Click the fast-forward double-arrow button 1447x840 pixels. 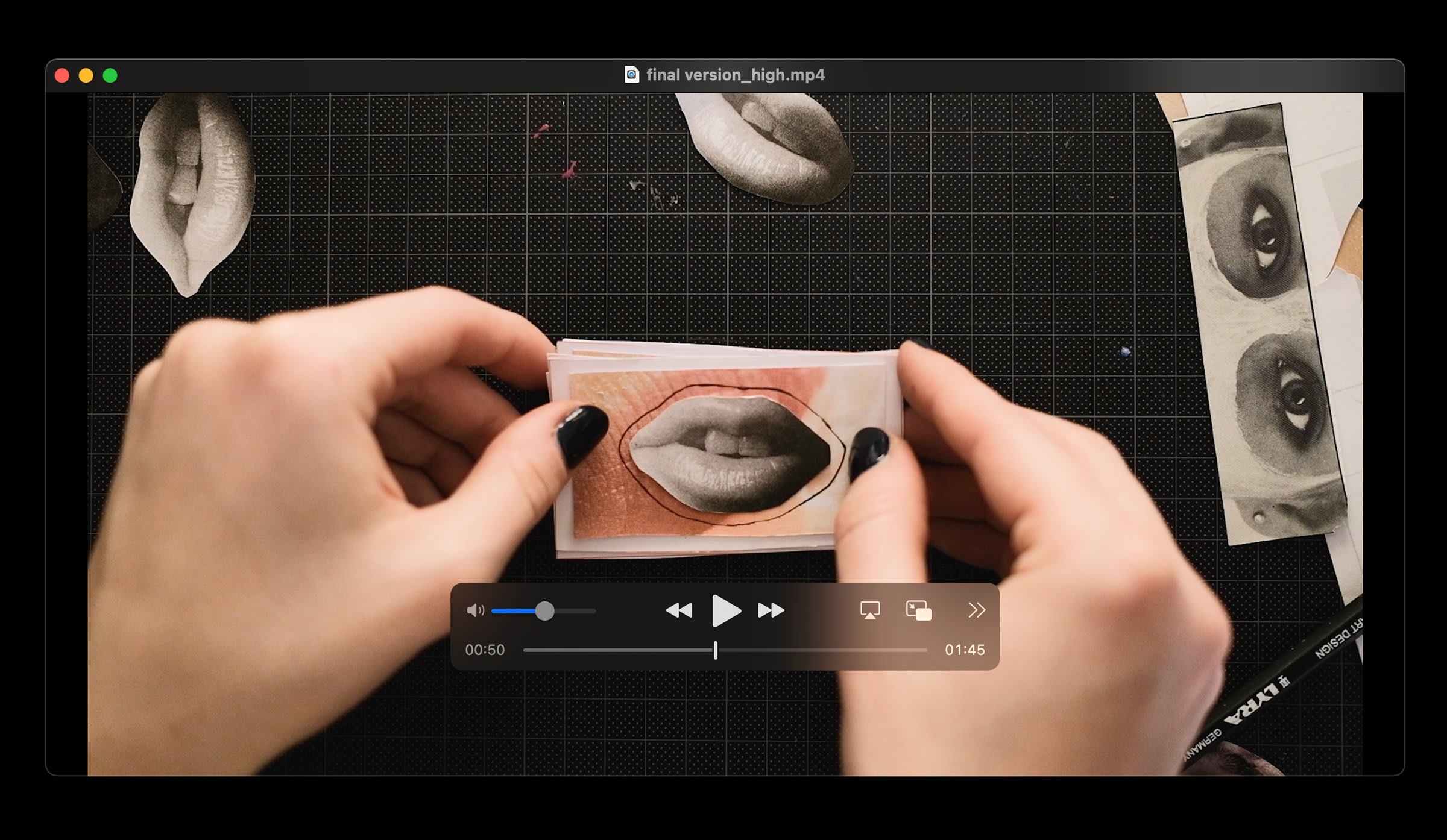click(x=771, y=610)
